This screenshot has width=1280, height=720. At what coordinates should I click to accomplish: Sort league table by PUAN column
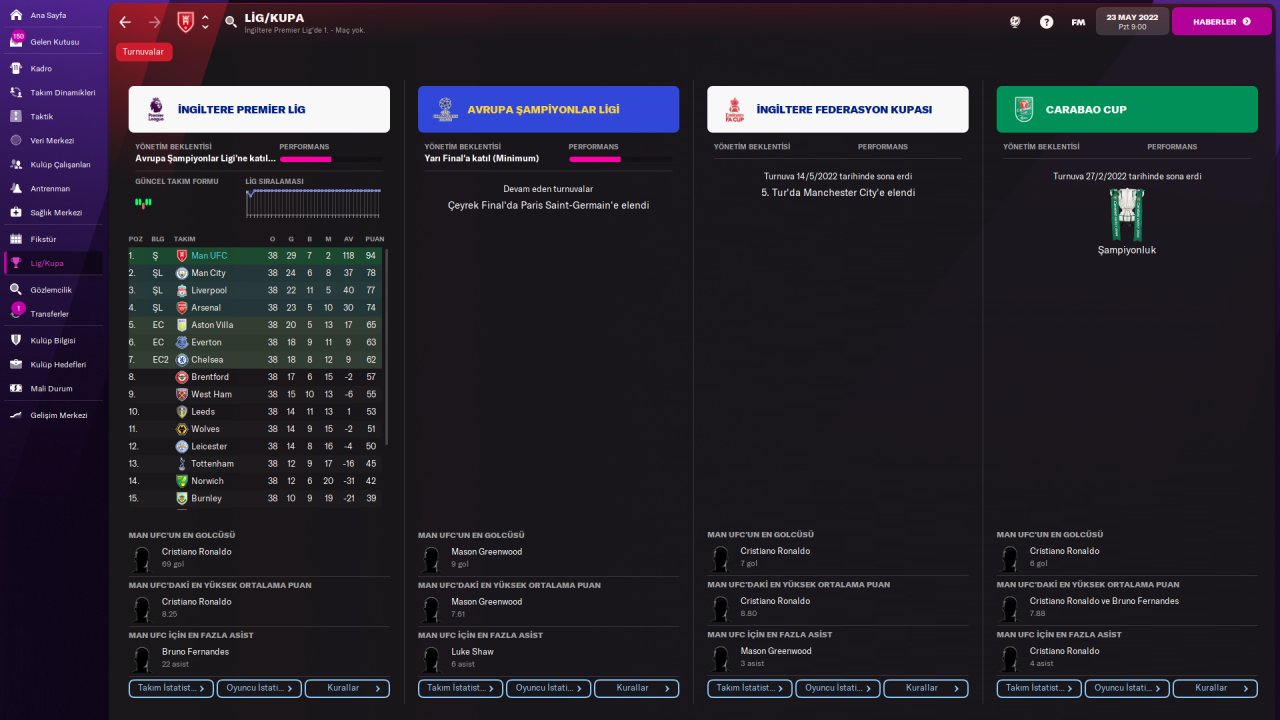pyautogui.click(x=375, y=239)
